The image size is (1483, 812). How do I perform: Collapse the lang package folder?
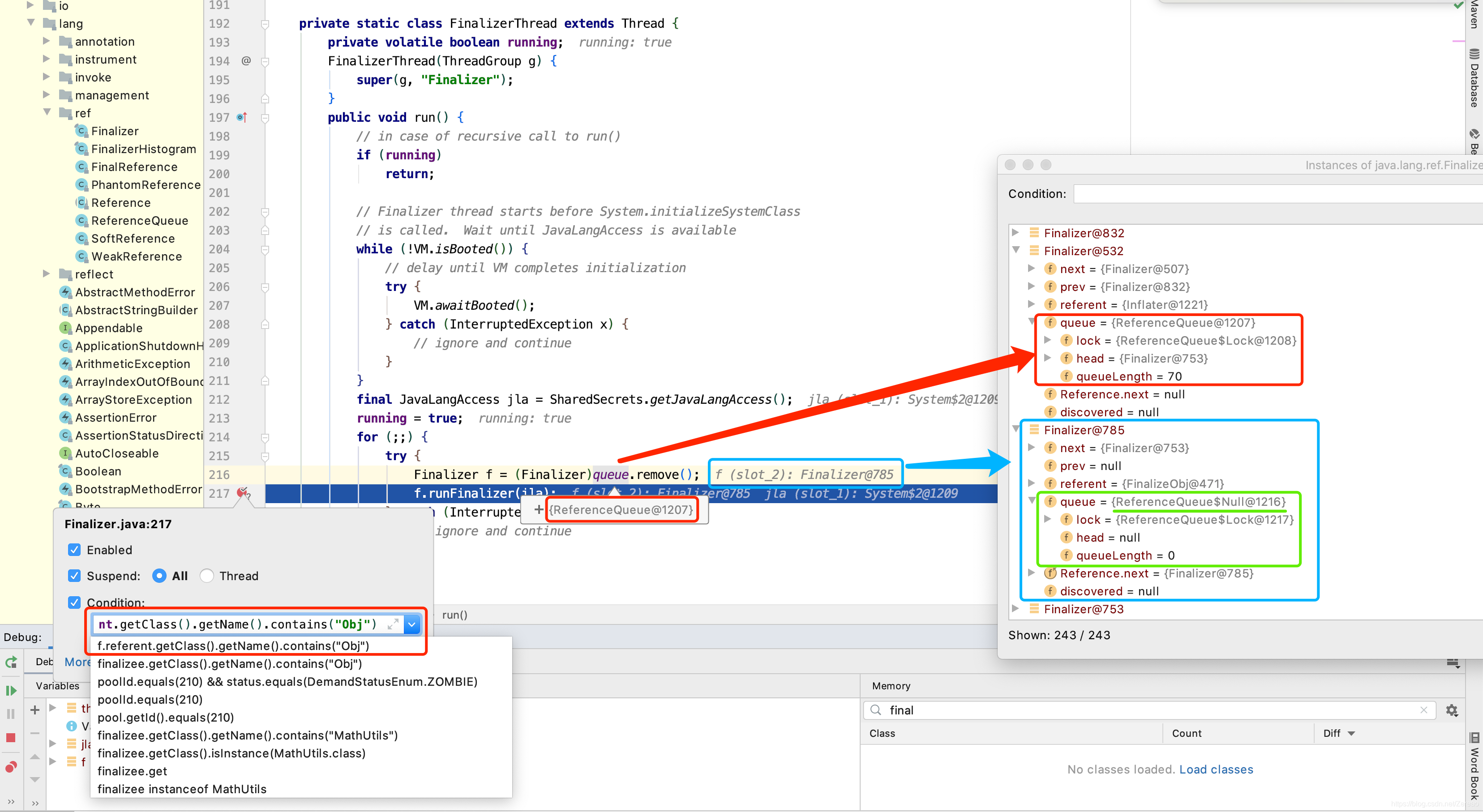[x=31, y=23]
